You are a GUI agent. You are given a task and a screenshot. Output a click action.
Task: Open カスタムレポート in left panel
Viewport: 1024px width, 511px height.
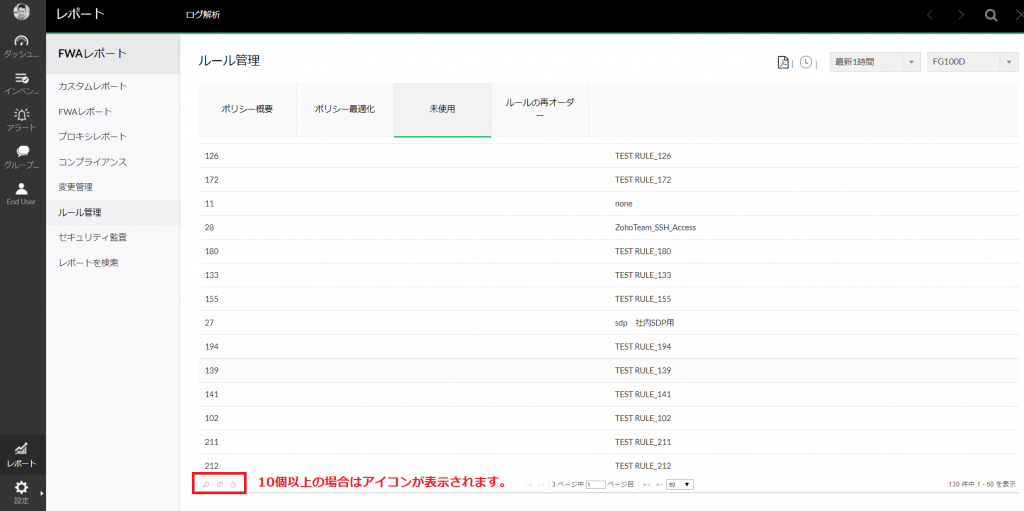[93, 86]
